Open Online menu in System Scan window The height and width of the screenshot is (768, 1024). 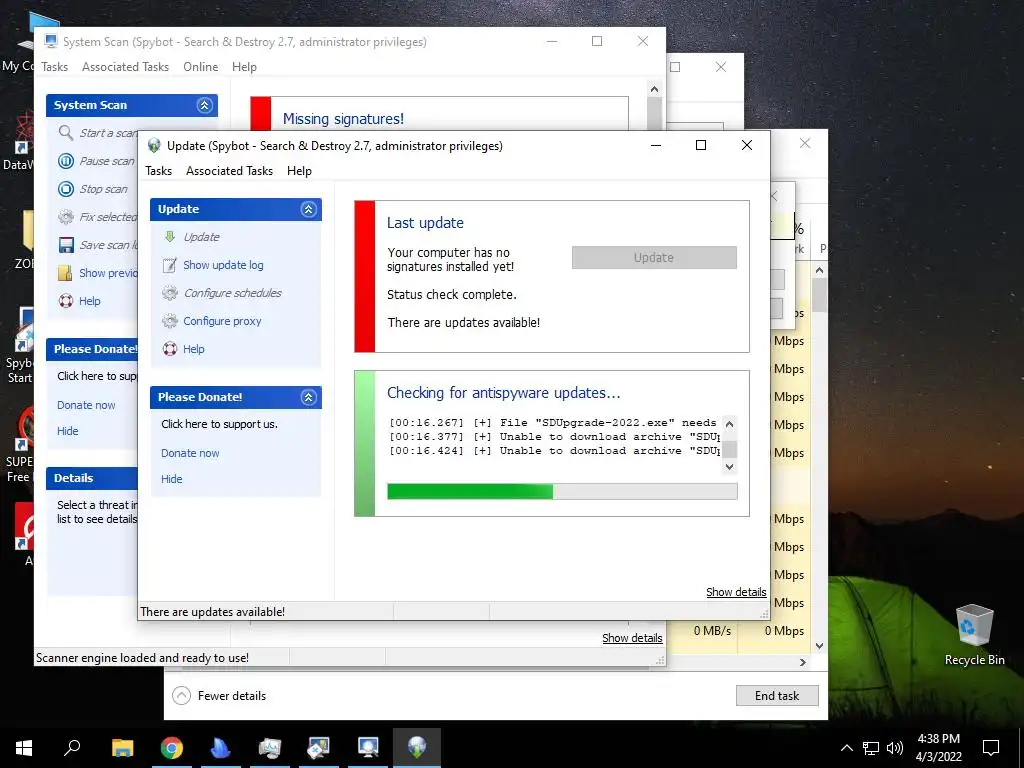[200, 67]
